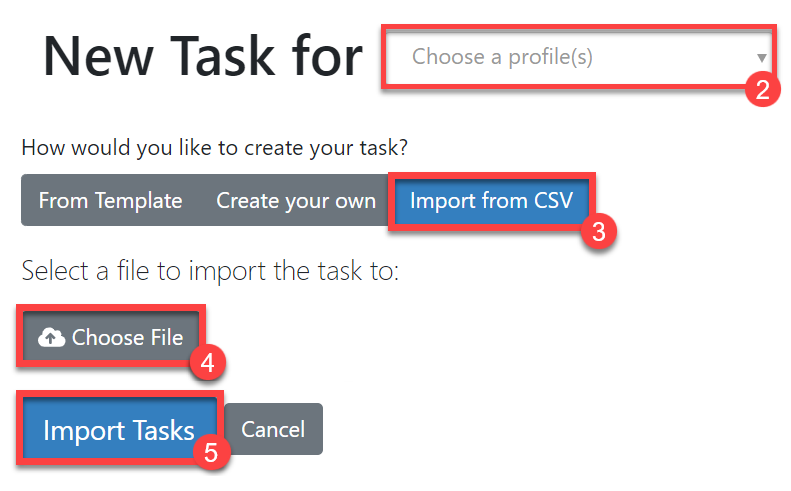This screenshot has height=491, width=791.
Task: Click the red number 2 badge
Action: tap(762, 90)
